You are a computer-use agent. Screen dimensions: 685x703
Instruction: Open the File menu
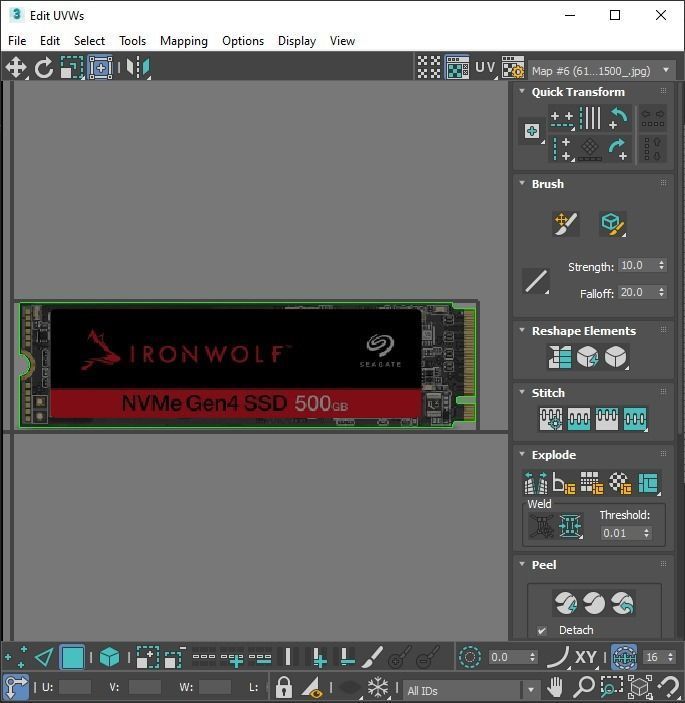pos(17,41)
